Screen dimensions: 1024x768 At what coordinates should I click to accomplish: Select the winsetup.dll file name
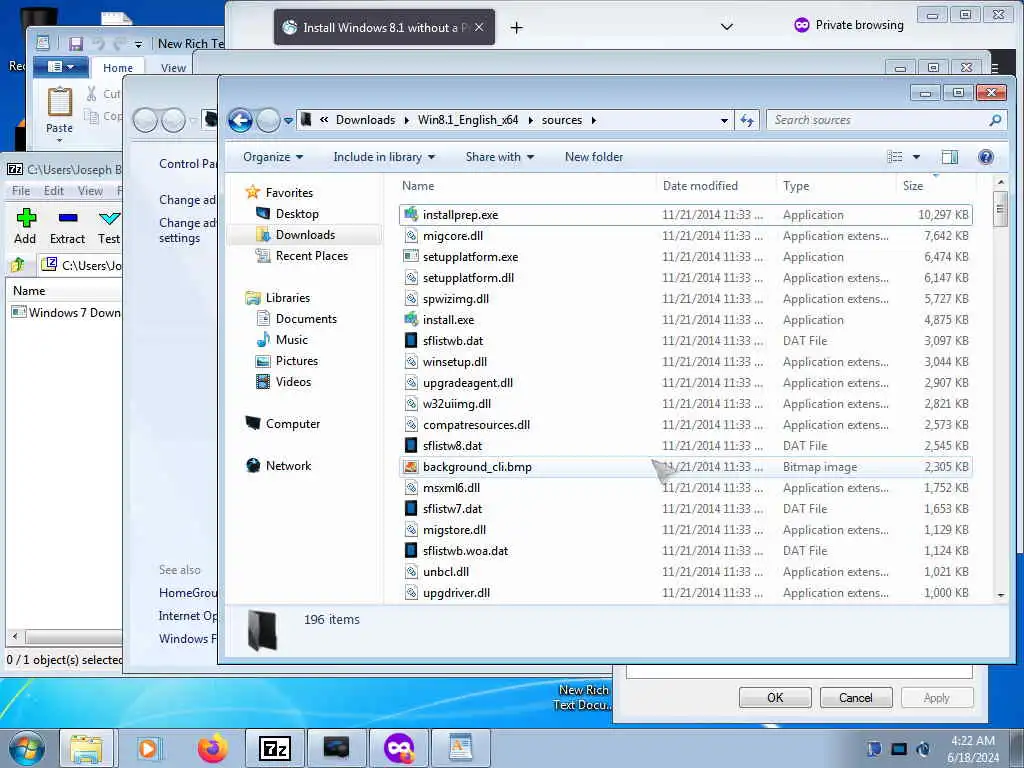coord(455,362)
